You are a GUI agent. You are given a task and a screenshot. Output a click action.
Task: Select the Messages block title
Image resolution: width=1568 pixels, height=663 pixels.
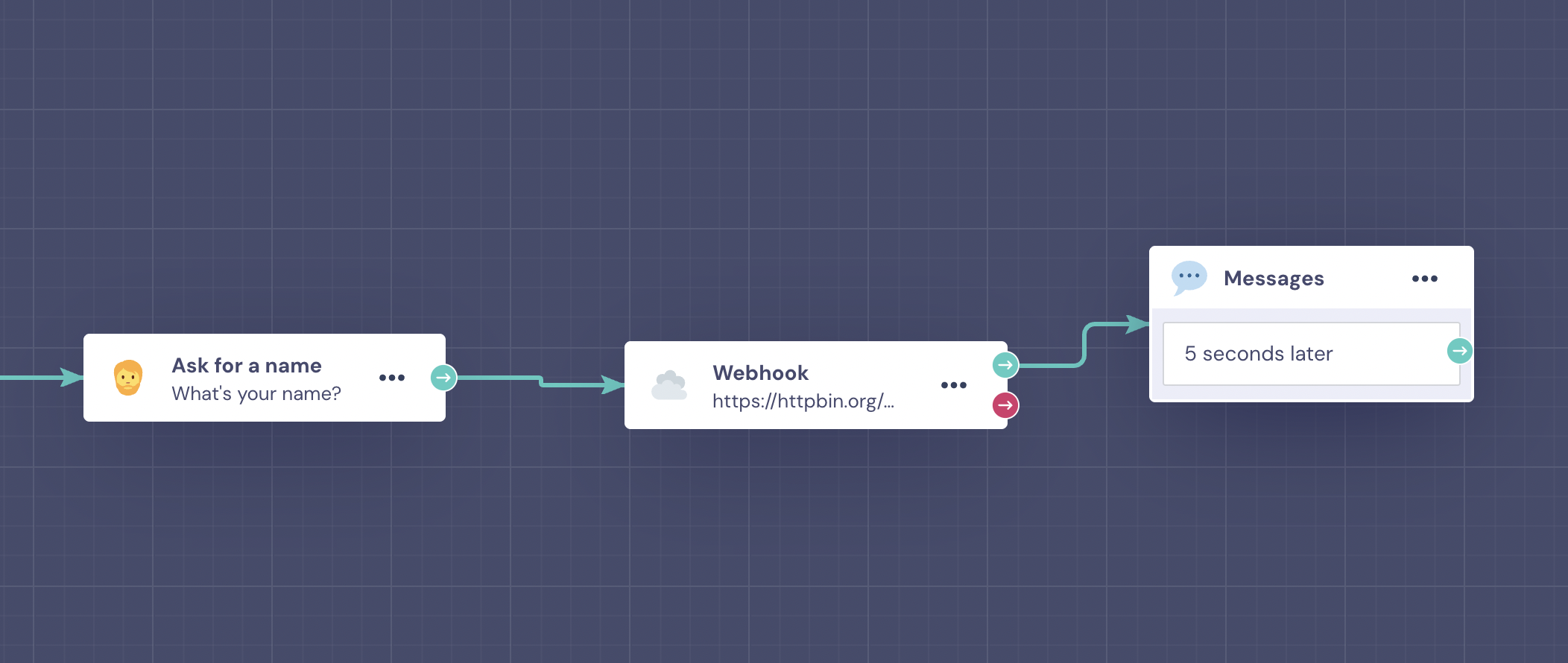[1274, 279]
